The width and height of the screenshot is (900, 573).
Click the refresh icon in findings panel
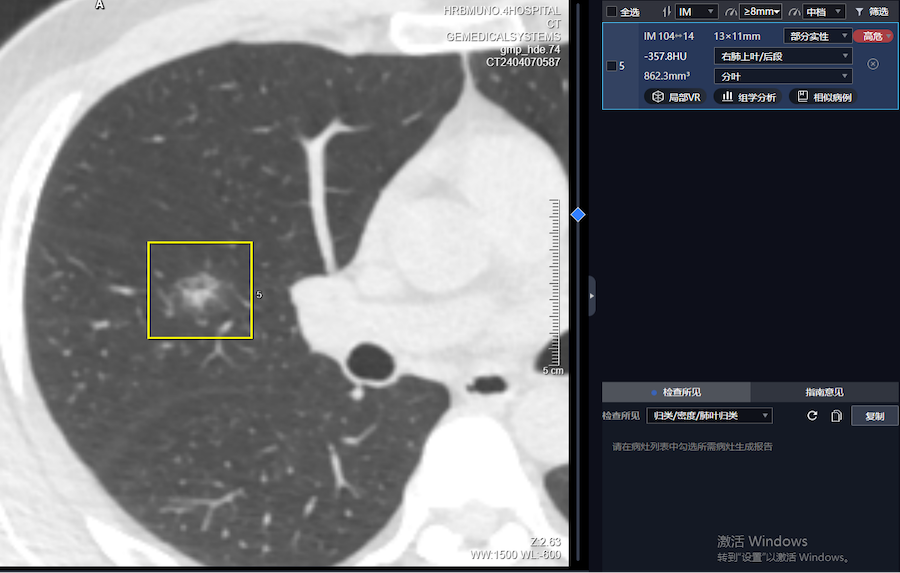point(812,416)
